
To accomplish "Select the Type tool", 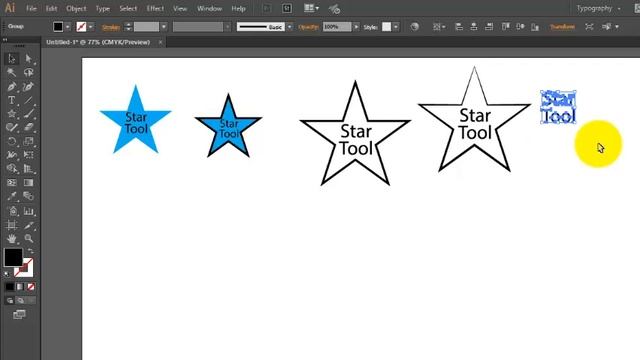I will click(11, 100).
